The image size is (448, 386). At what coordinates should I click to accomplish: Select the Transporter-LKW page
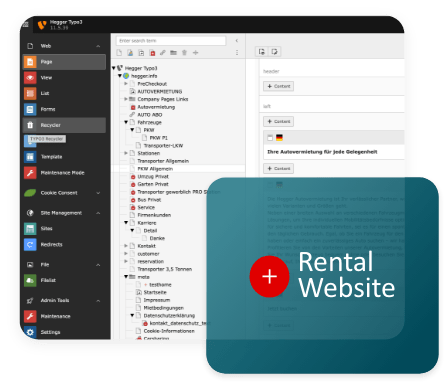pyautogui.click(x=163, y=146)
